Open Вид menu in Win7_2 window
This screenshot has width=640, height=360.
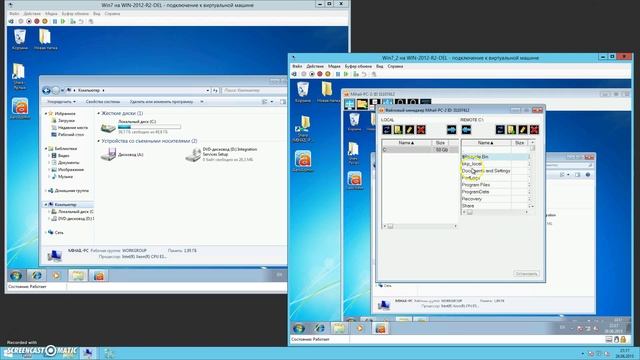pos(380,66)
